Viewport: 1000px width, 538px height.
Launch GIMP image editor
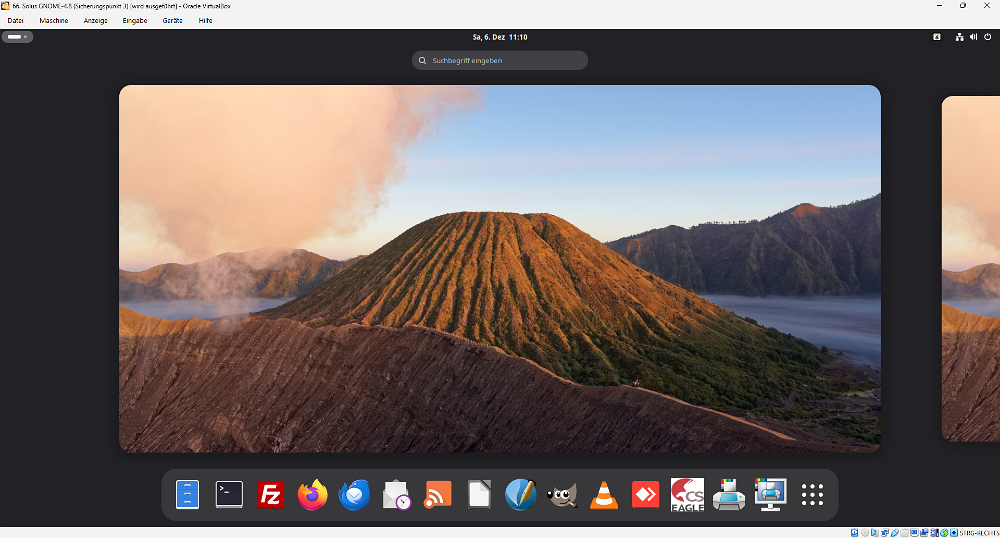(x=562, y=494)
